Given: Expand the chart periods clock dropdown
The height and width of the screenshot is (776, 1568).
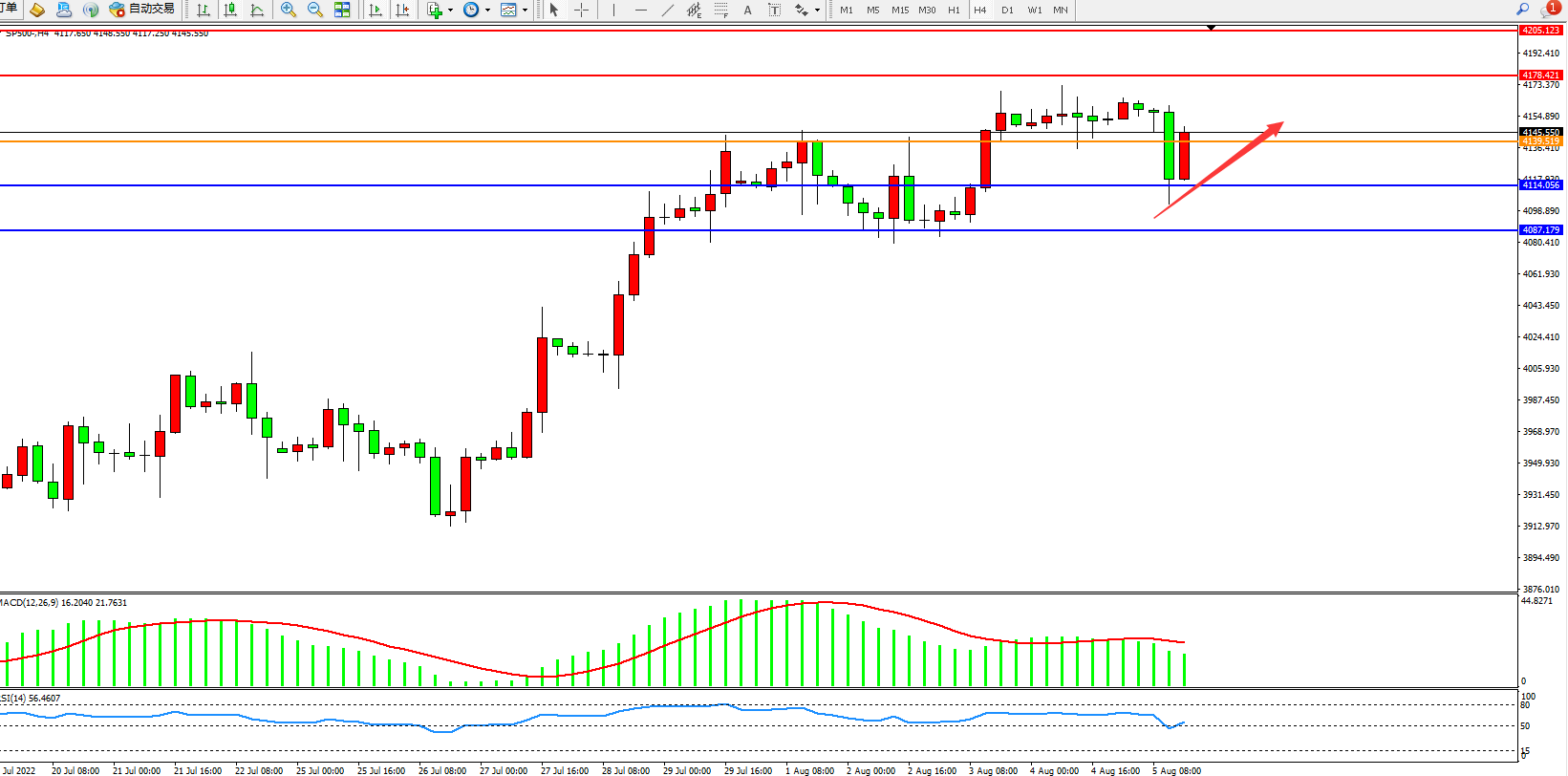Looking at the screenshot, I should click(x=487, y=11).
